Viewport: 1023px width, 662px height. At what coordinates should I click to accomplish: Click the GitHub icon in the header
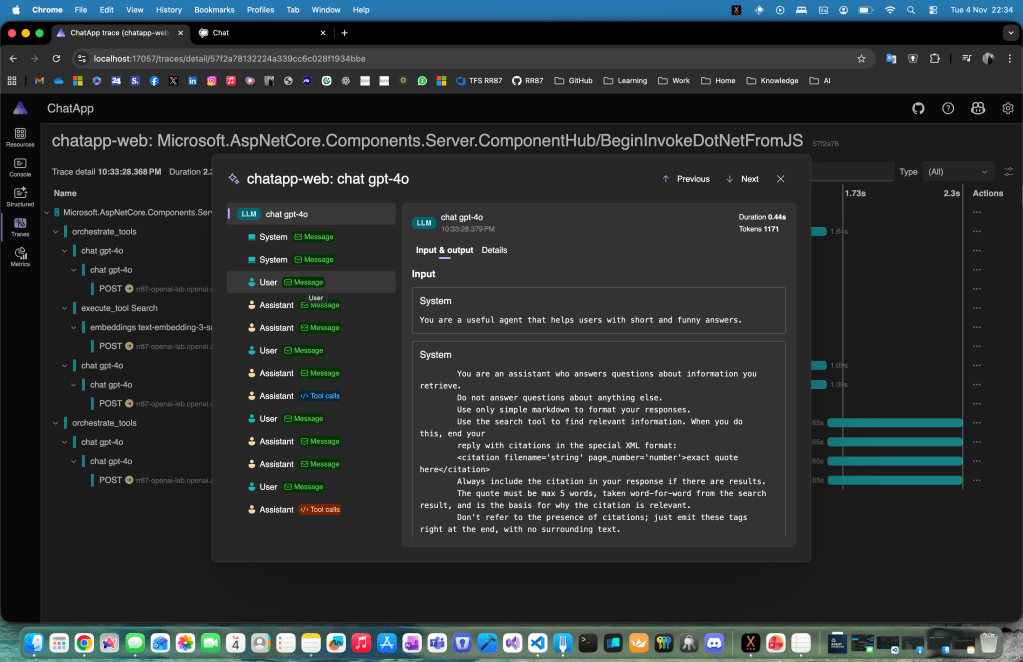coord(919,108)
